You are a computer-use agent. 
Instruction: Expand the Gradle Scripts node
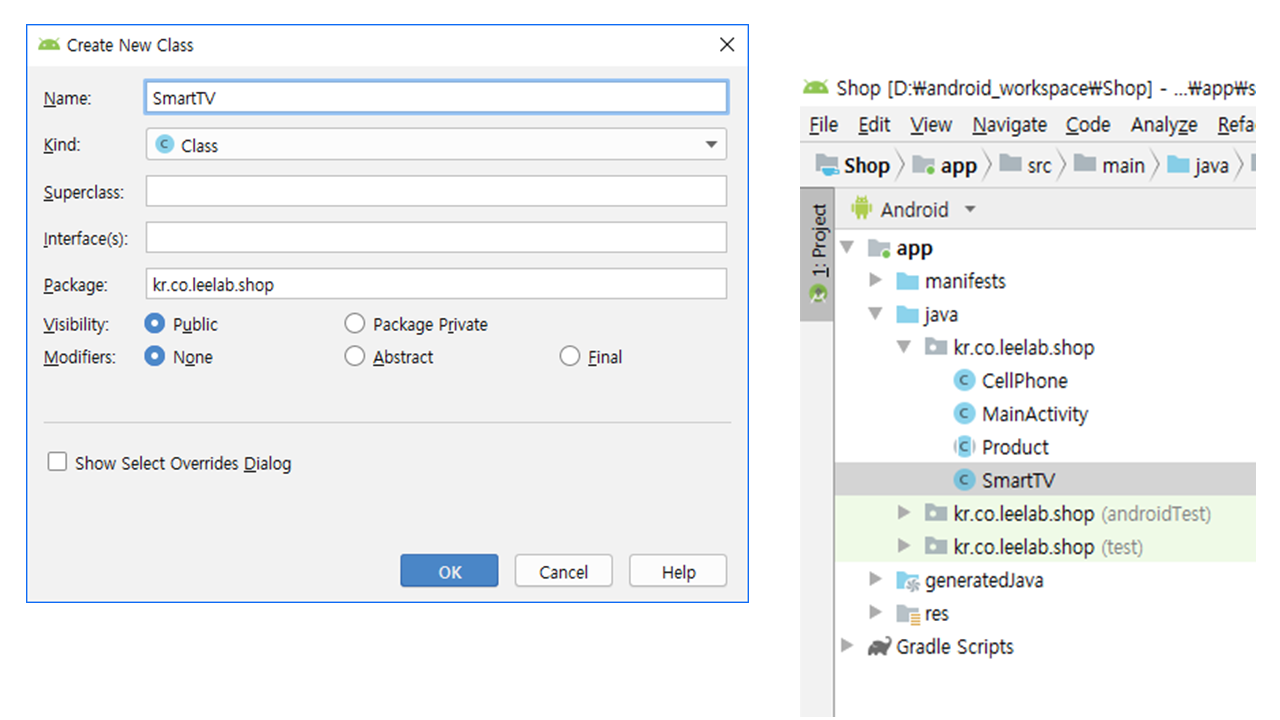(848, 647)
